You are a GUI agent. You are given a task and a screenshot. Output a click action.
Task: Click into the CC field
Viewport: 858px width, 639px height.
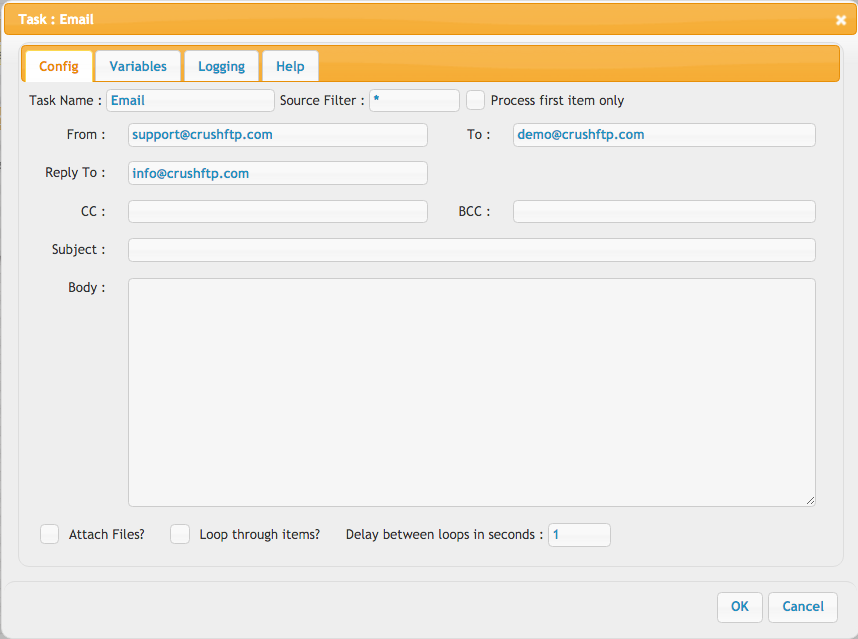pos(277,211)
